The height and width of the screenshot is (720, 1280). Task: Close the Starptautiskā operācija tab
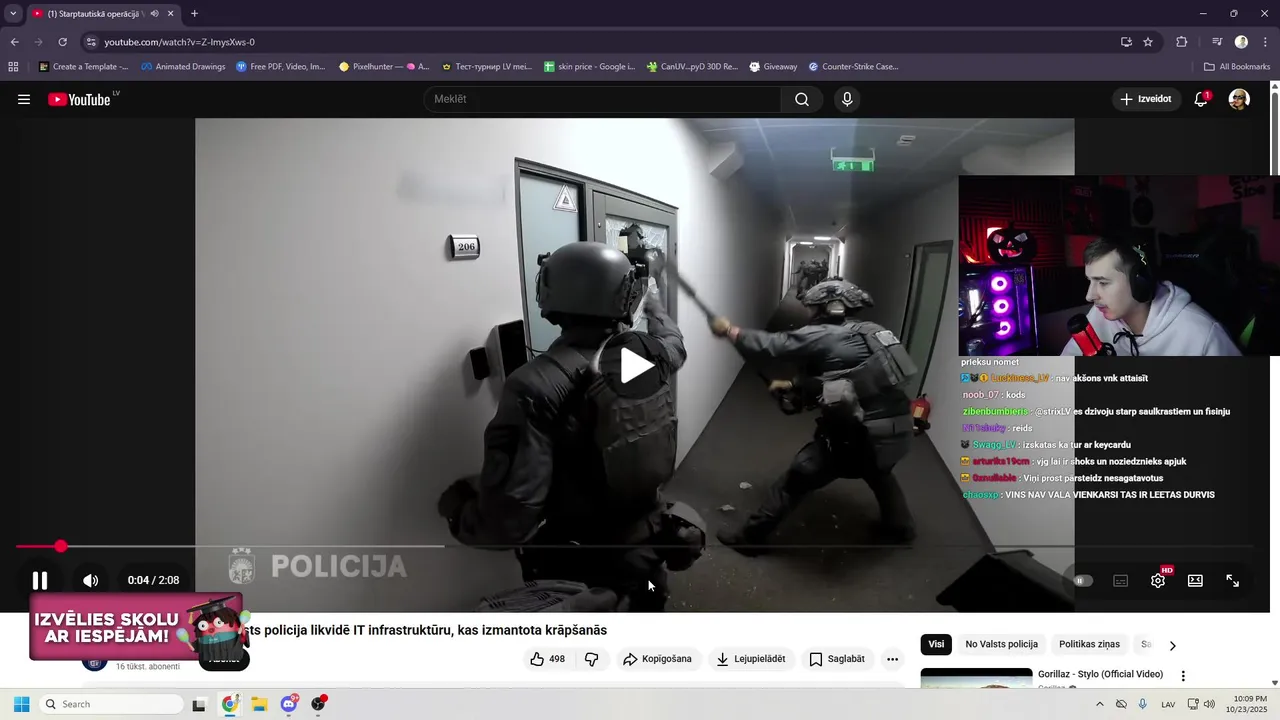pos(171,14)
